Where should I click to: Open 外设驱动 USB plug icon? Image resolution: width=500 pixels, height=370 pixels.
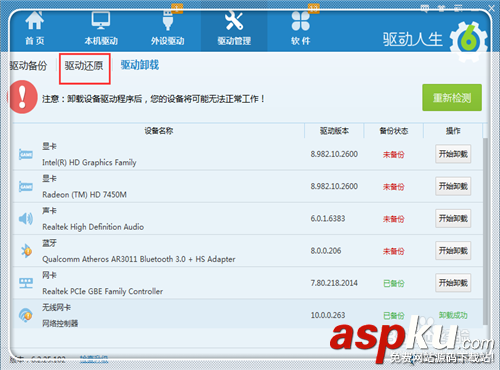pos(168,21)
